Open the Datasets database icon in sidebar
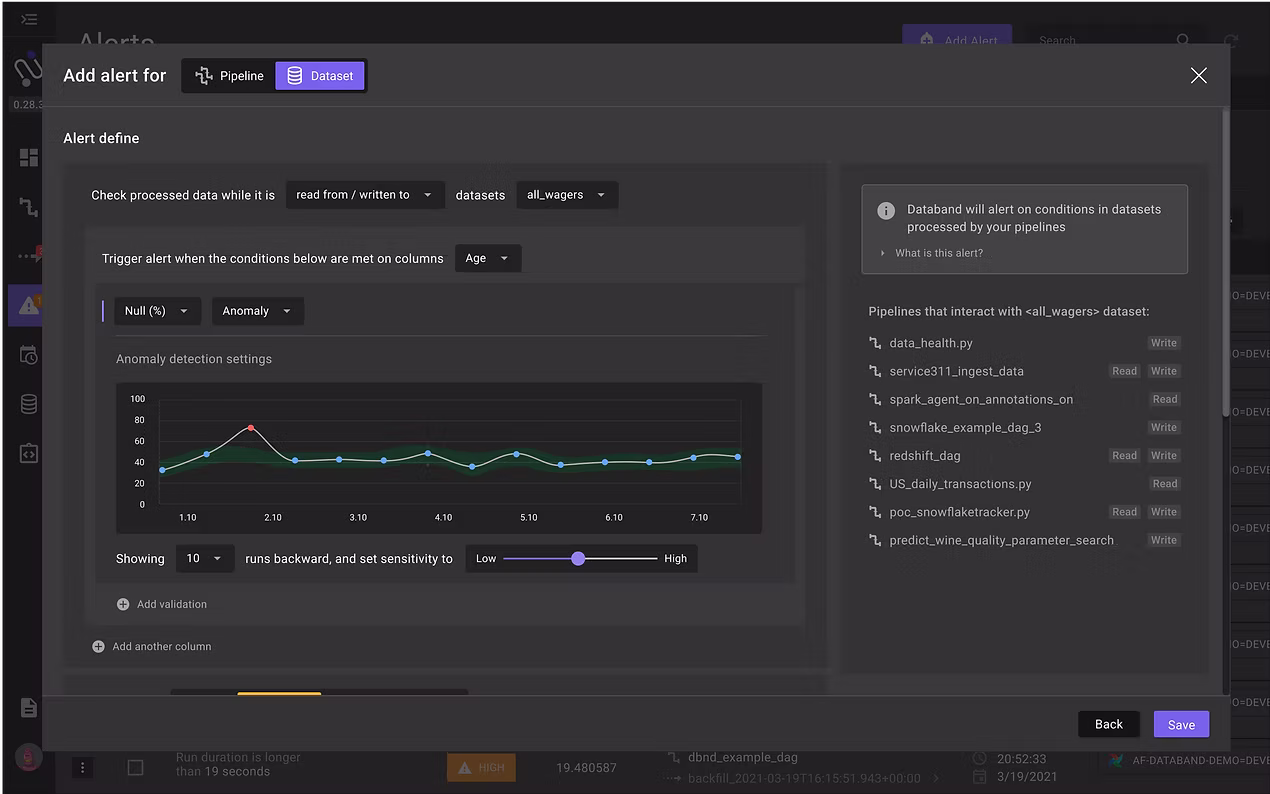 (x=28, y=404)
